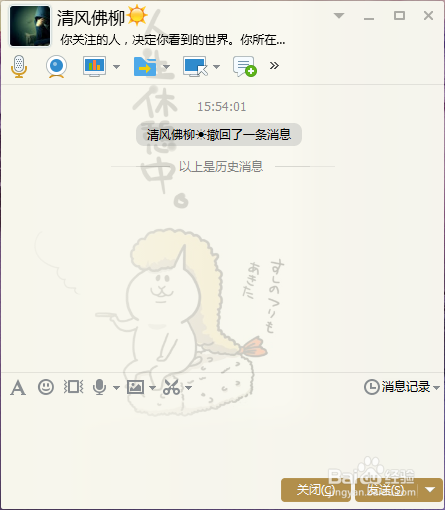Open the window menu dropdown triangle in title bar

click(339, 16)
